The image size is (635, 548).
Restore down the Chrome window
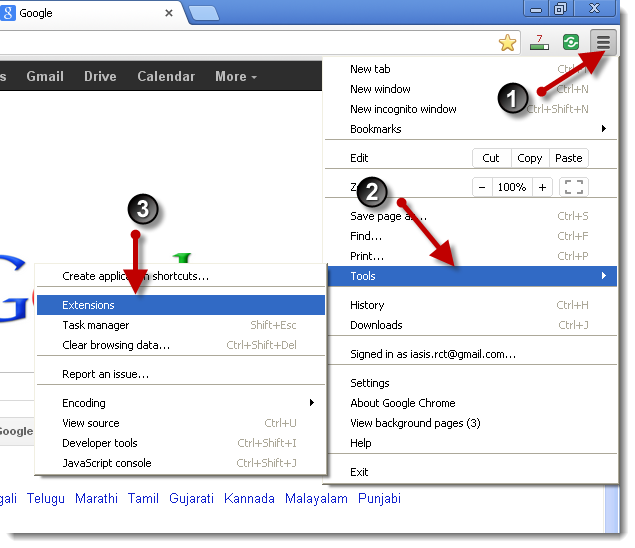560,9
